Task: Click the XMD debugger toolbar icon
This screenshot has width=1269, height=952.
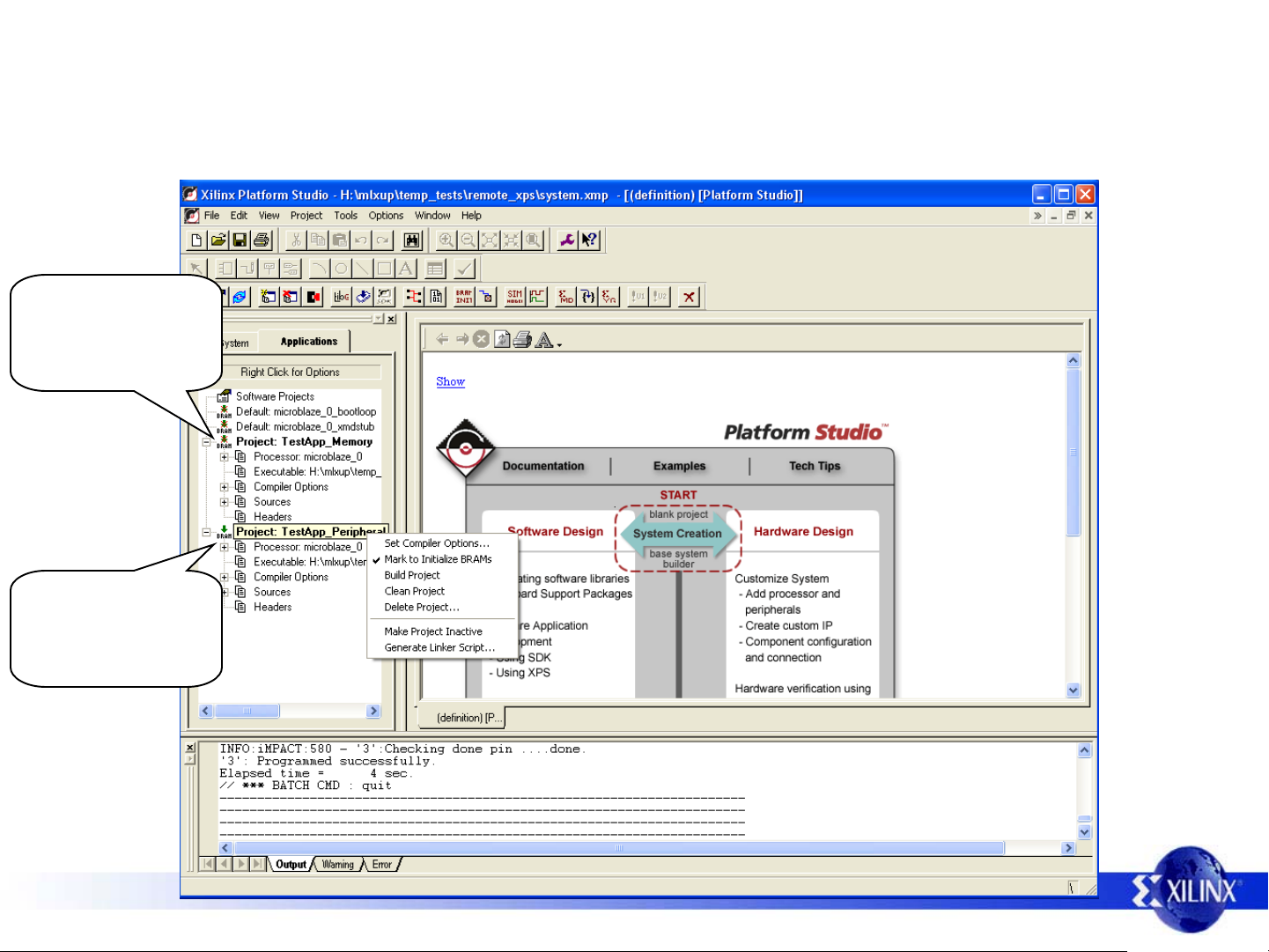Action: click(x=566, y=297)
